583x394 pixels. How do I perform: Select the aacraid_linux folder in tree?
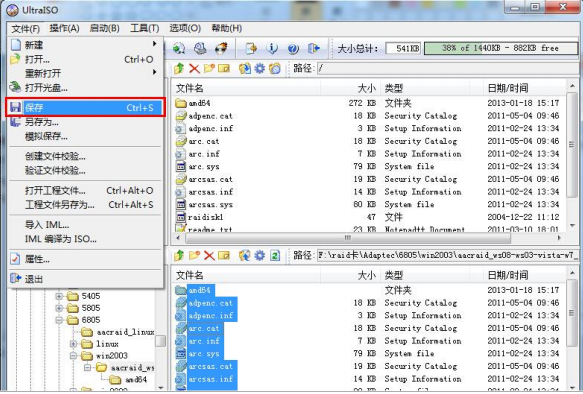click(x=118, y=332)
